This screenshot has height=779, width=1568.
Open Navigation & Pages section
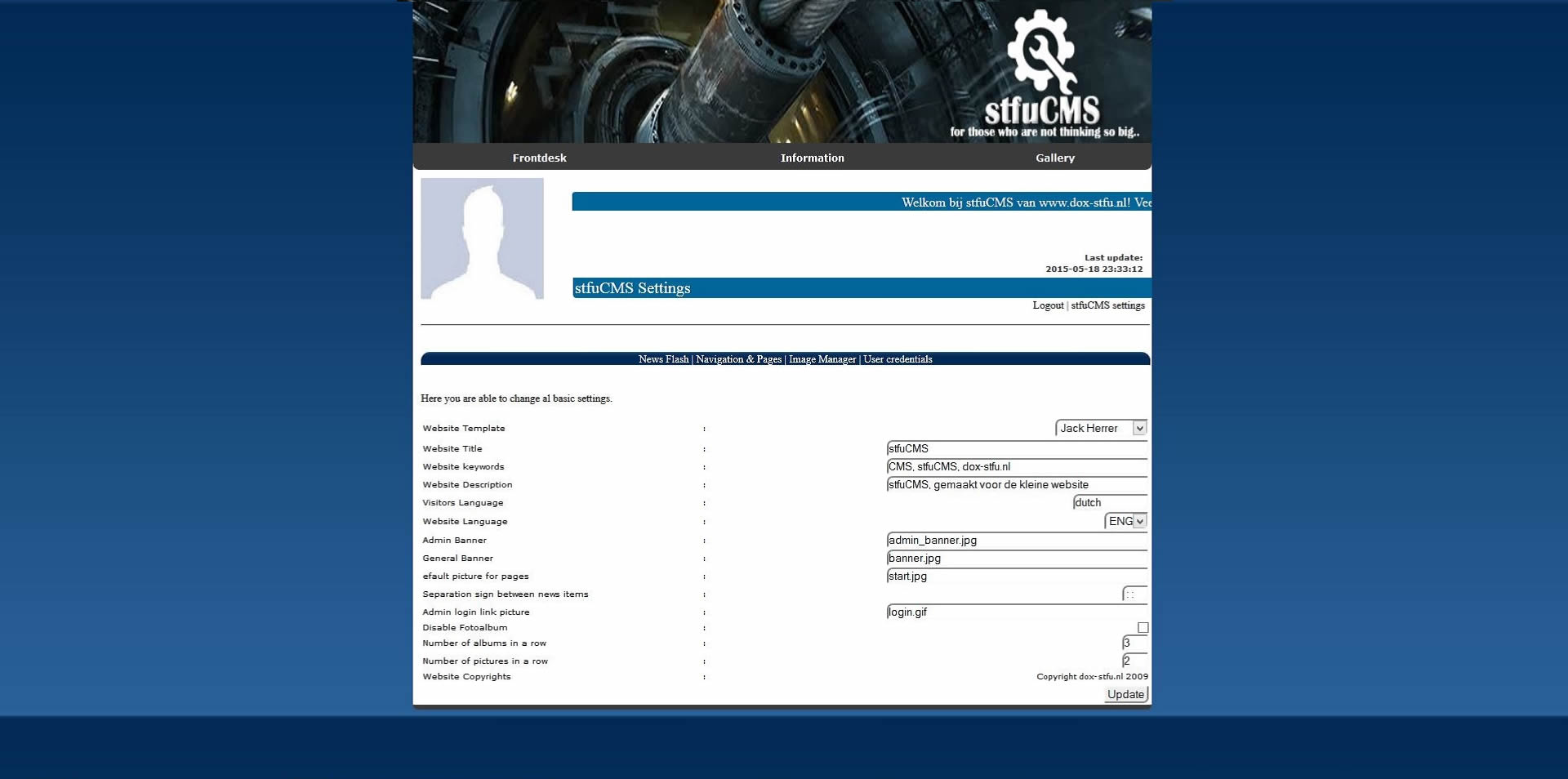pos(738,359)
